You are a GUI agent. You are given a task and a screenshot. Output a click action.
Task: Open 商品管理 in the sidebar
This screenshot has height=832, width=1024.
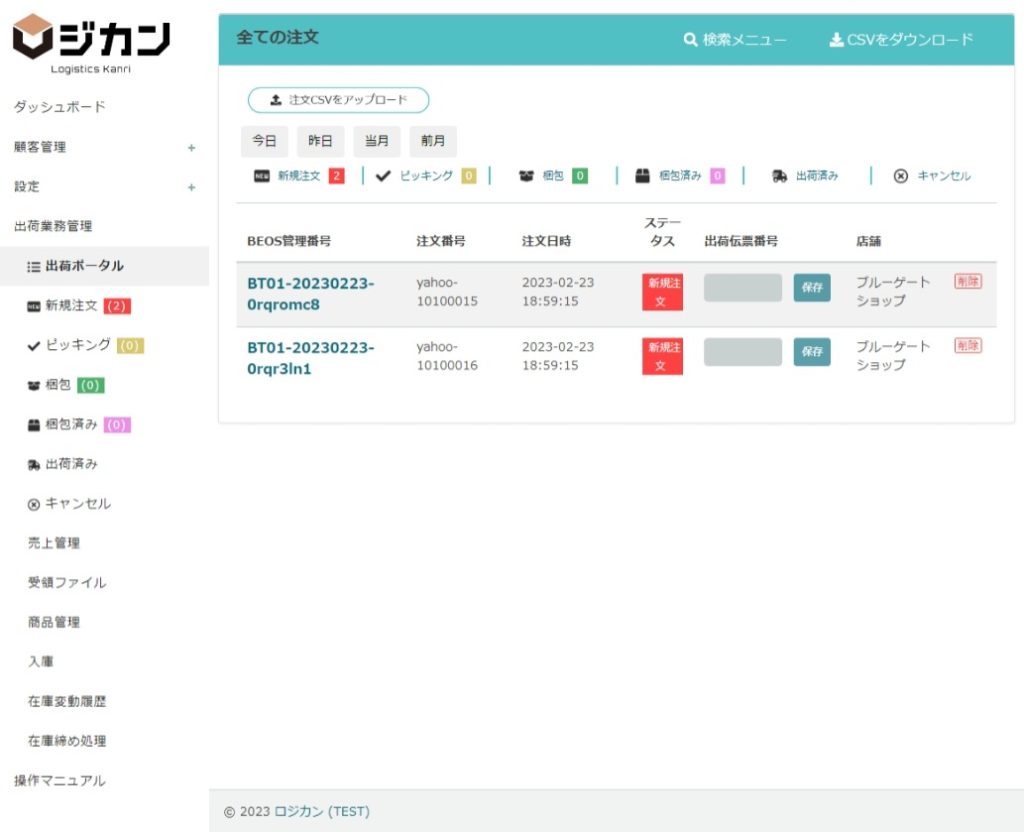point(54,622)
